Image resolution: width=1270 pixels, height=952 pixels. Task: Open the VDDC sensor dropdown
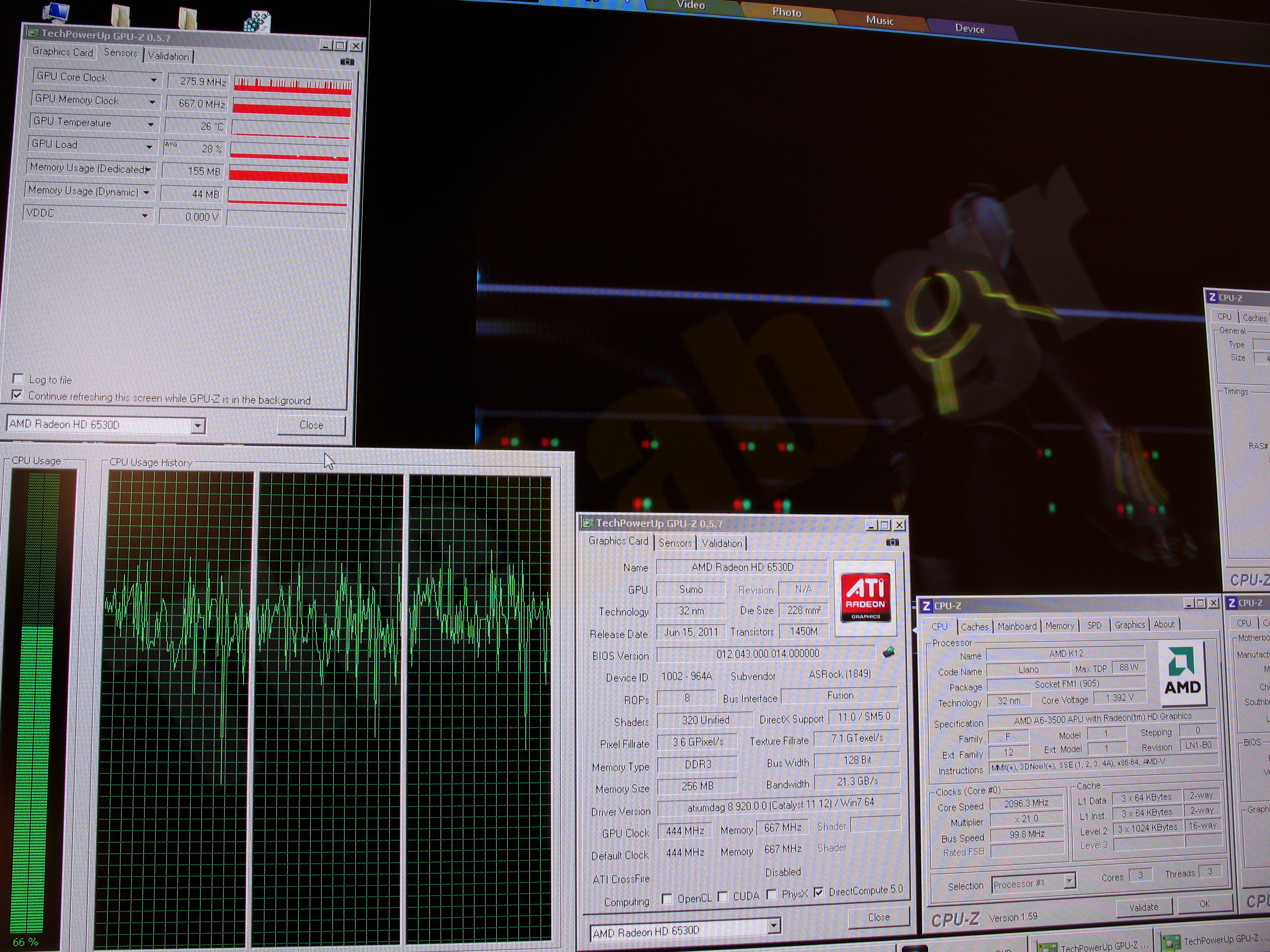coord(145,216)
